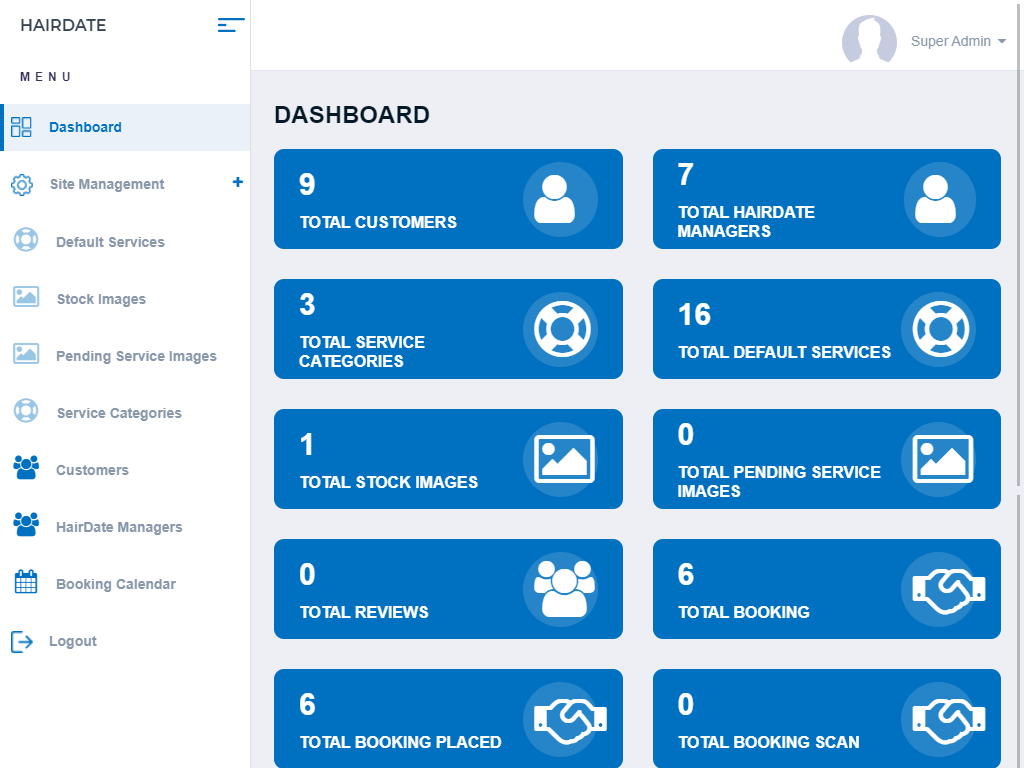Screen dimensions: 1024x768
Task: Click the Super Admin avatar image
Action: point(869,39)
